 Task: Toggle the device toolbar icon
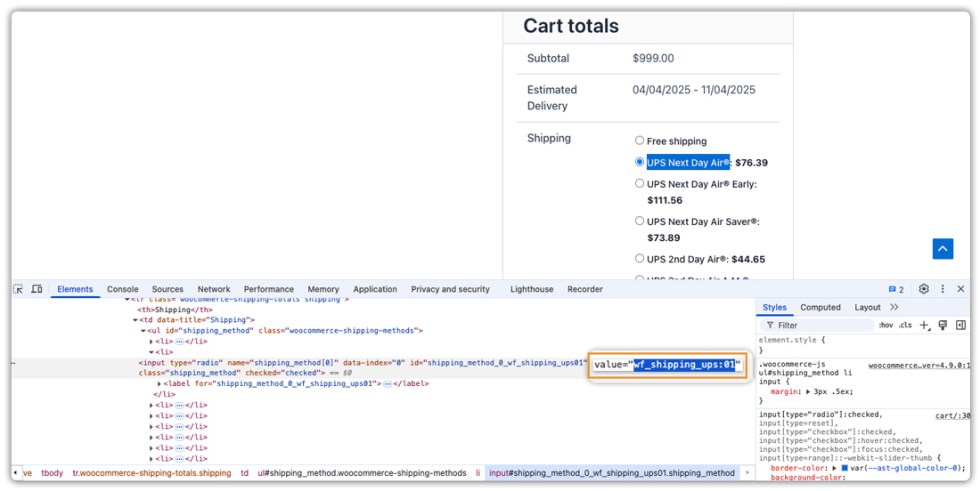coord(36,289)
